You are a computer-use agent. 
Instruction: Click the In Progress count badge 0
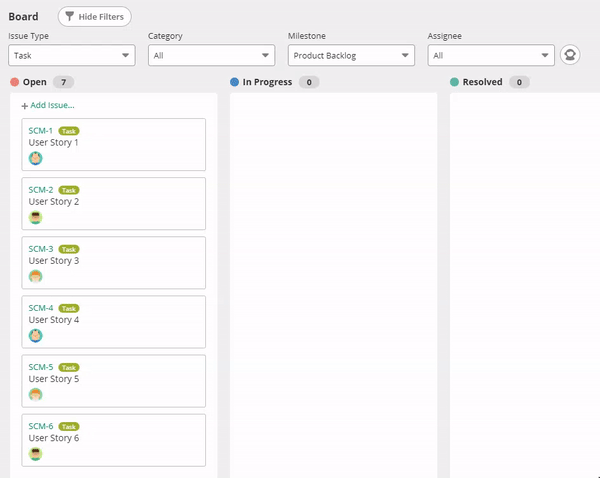point(309,82)
